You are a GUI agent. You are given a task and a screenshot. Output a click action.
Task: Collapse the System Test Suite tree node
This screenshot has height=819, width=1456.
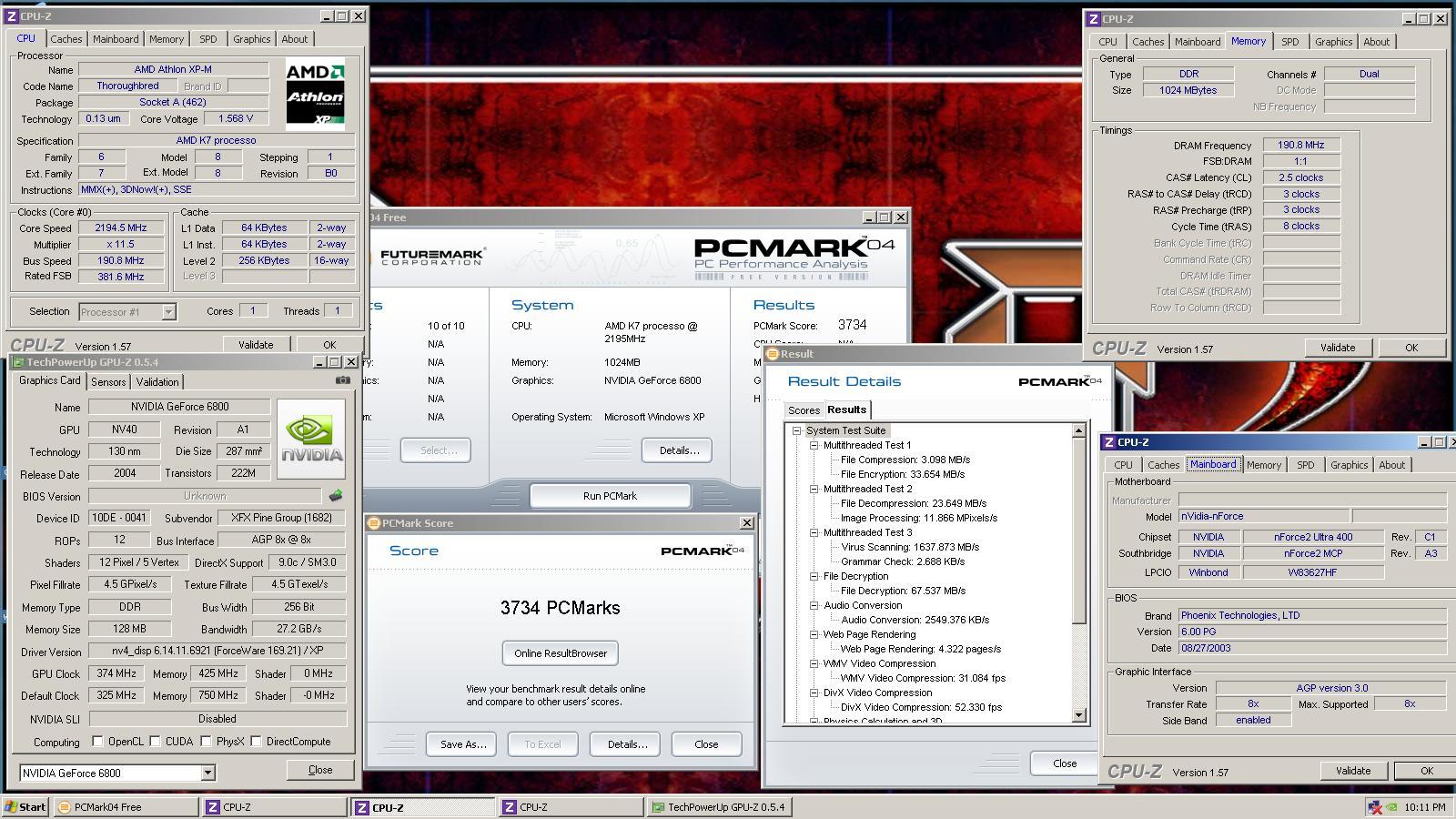point(796,430)
